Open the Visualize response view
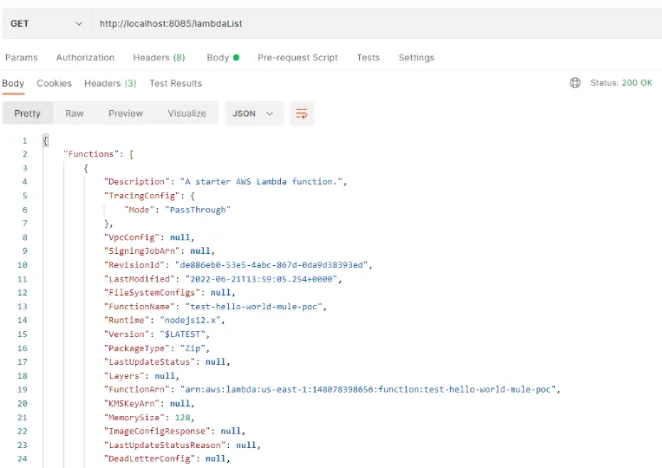This screenshot has height=468, width=662. coord(187,113)
